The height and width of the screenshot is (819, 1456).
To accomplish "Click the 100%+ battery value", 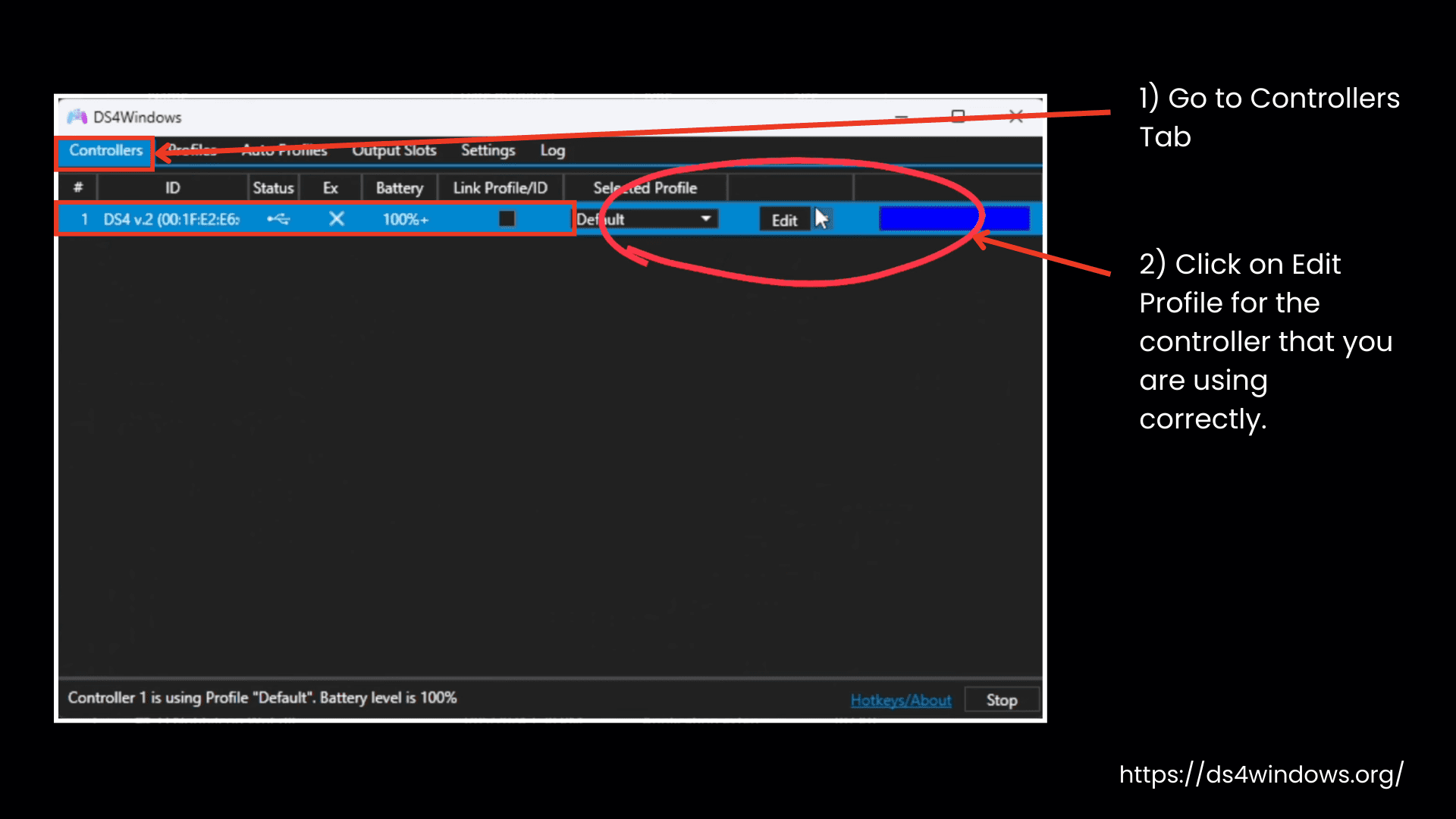I will [x=405, y=219].
